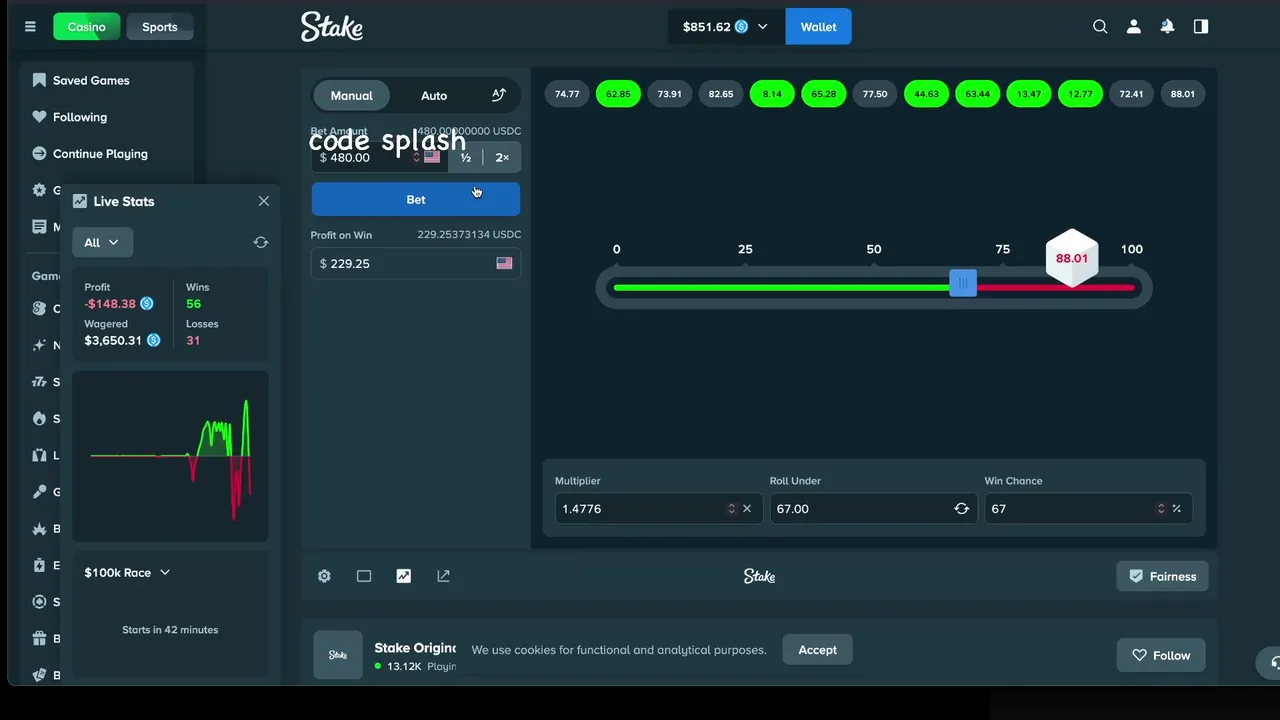Toggle theatre mode rectangle icon

[364, 576]
